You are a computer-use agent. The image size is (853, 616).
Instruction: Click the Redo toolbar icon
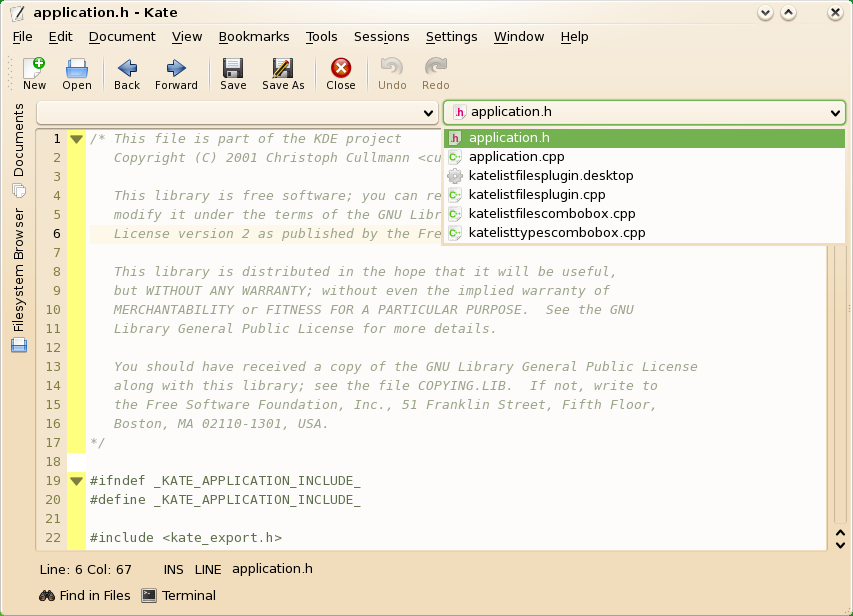point(436,73)
